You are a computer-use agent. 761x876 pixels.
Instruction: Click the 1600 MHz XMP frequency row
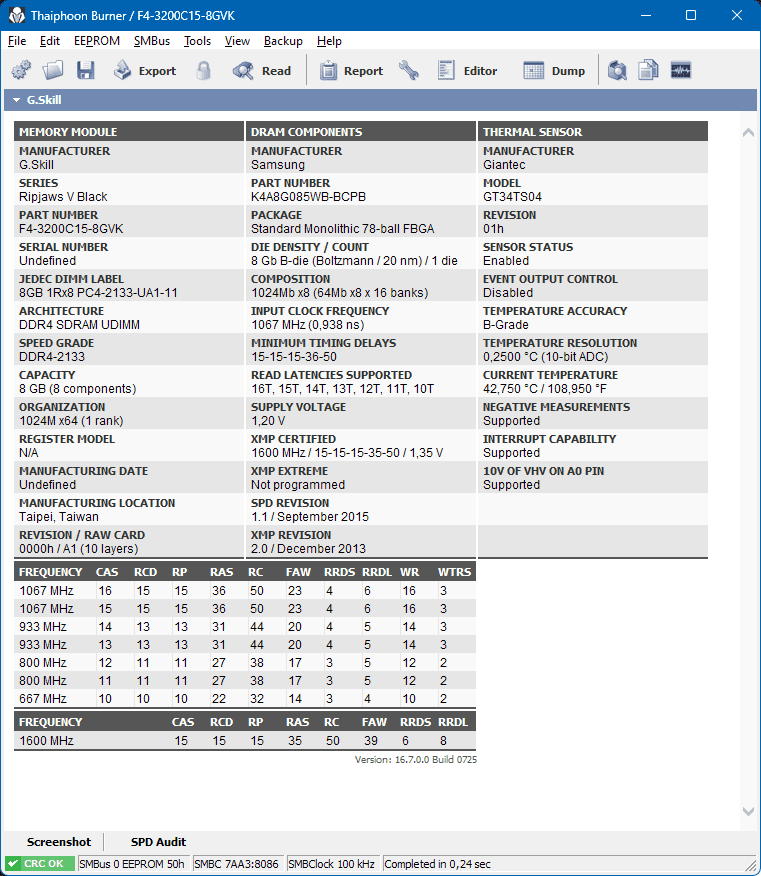(245, 740)
